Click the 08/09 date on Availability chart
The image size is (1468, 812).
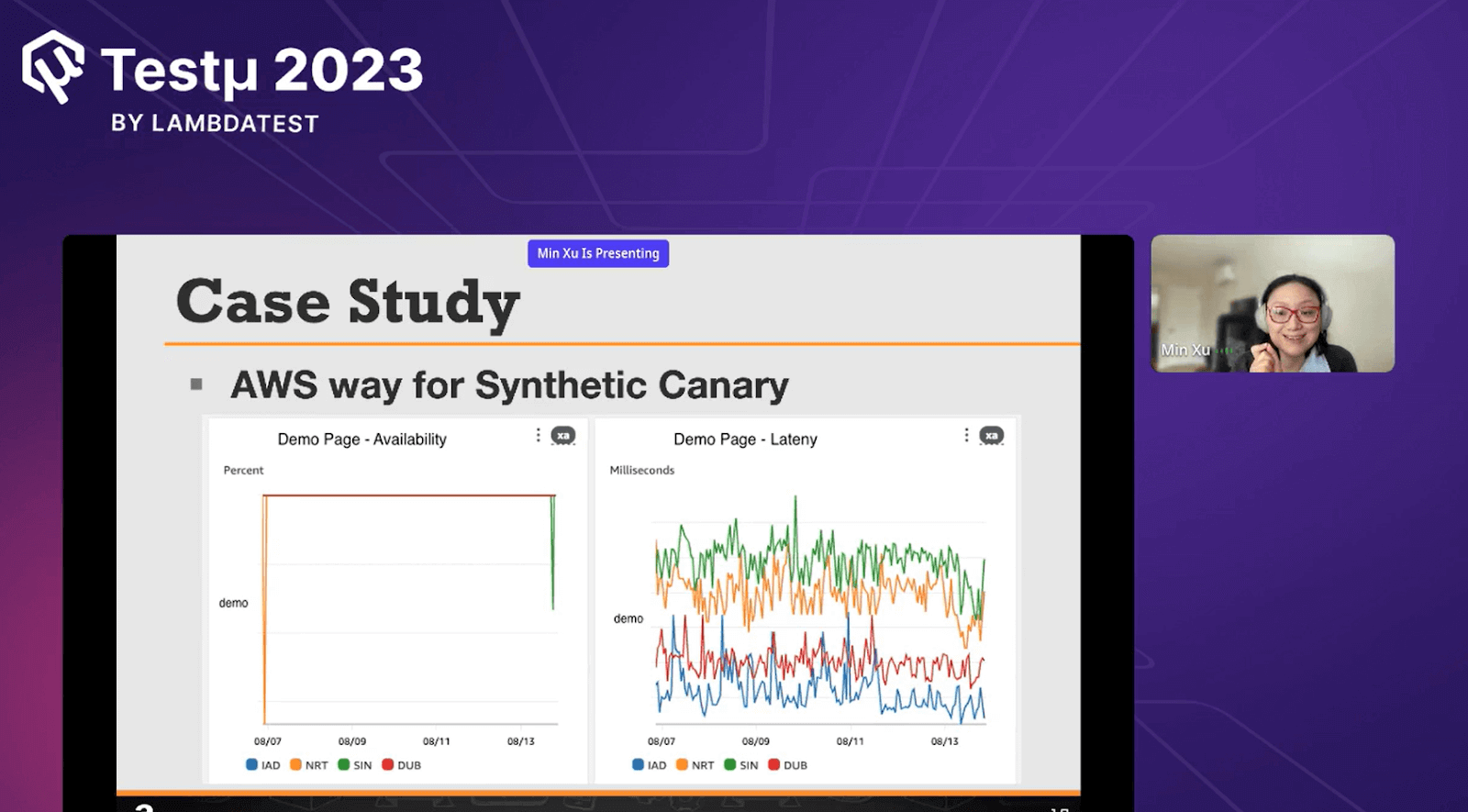point(352,741)
